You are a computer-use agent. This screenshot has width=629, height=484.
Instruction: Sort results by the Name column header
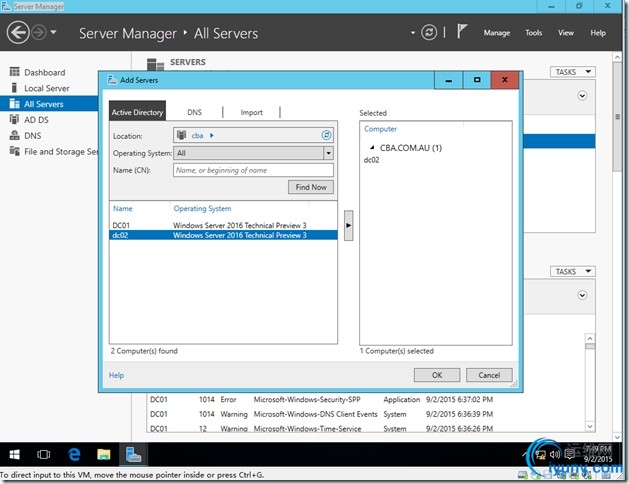(123, 209)
